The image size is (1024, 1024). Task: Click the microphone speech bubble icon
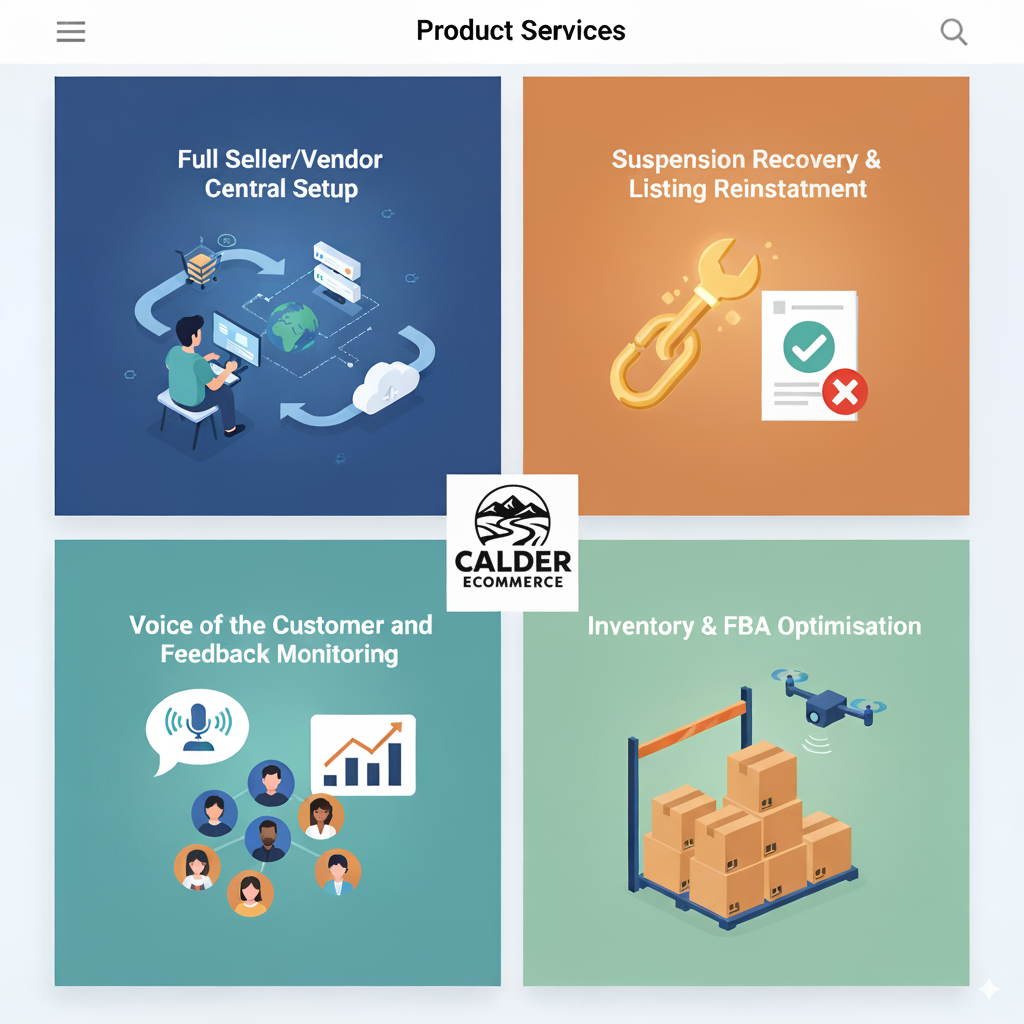pos(196,727)
